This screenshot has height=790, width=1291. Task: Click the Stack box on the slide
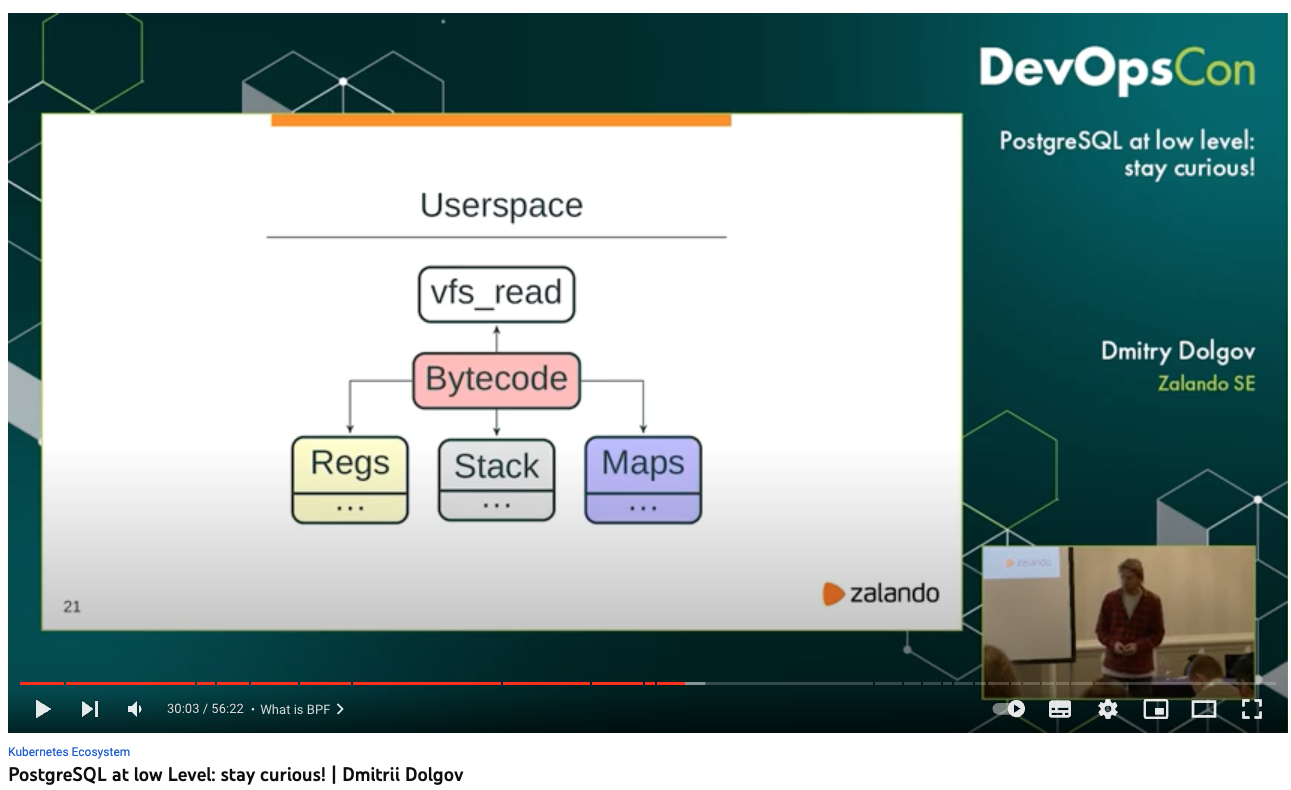(496, 480)
